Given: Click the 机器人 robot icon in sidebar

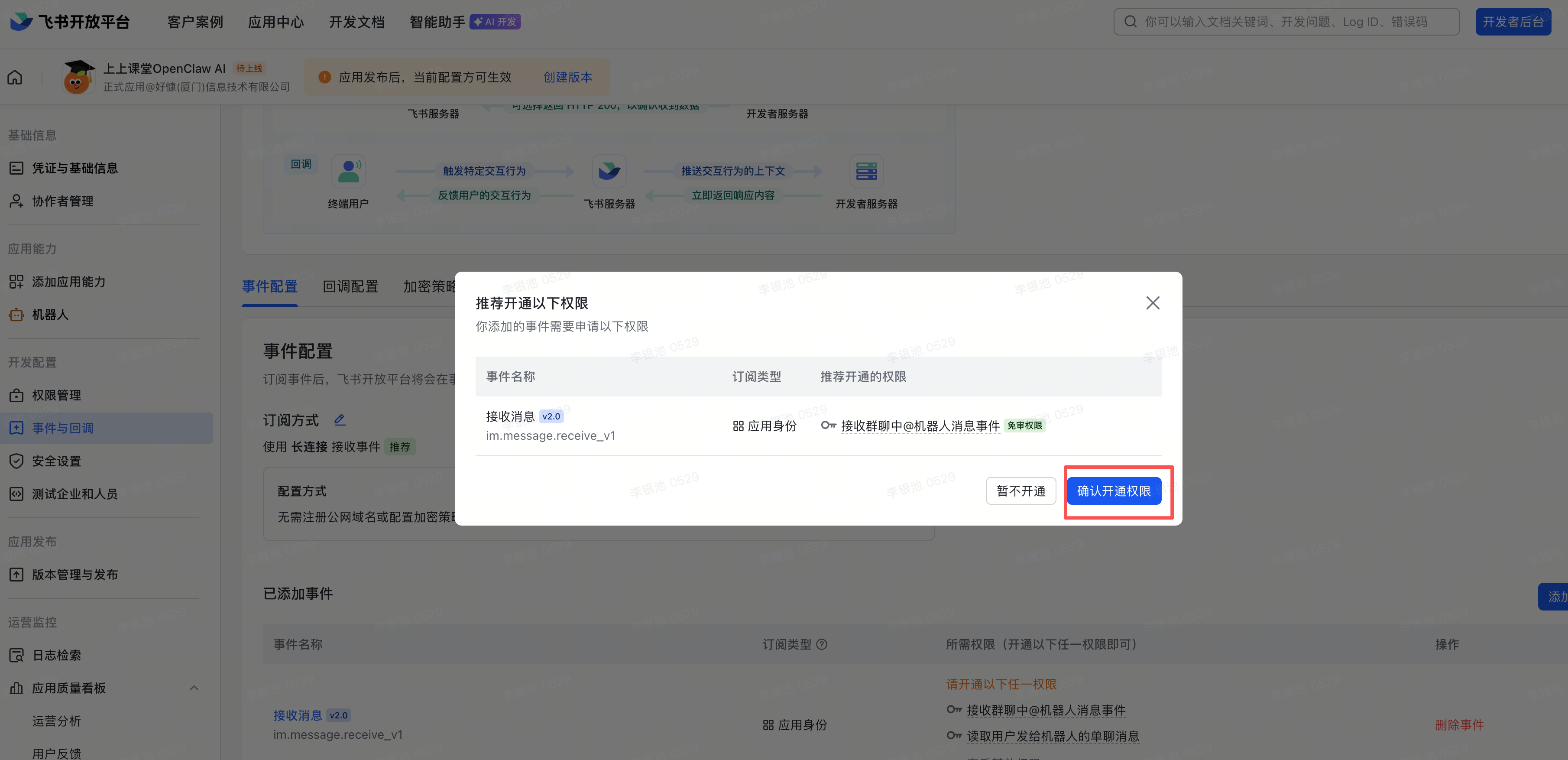Looking at the screenshot, I should pyautogui.click(x=16, y=315).
